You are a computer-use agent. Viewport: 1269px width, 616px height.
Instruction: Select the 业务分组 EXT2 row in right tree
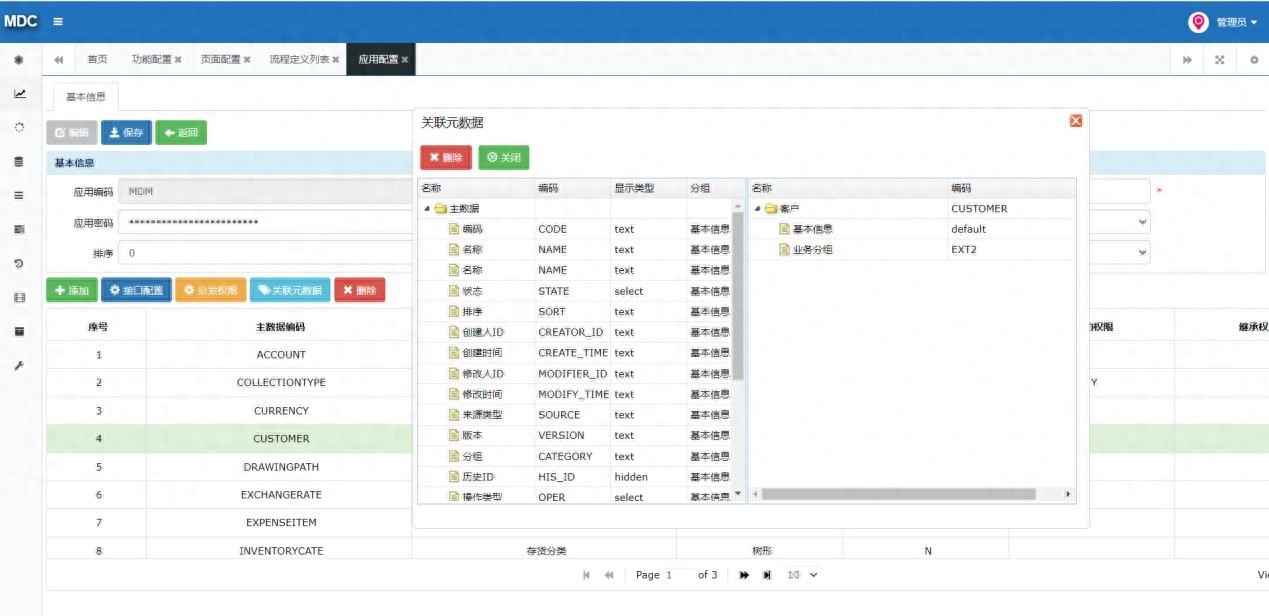click(x=912, y=249)
